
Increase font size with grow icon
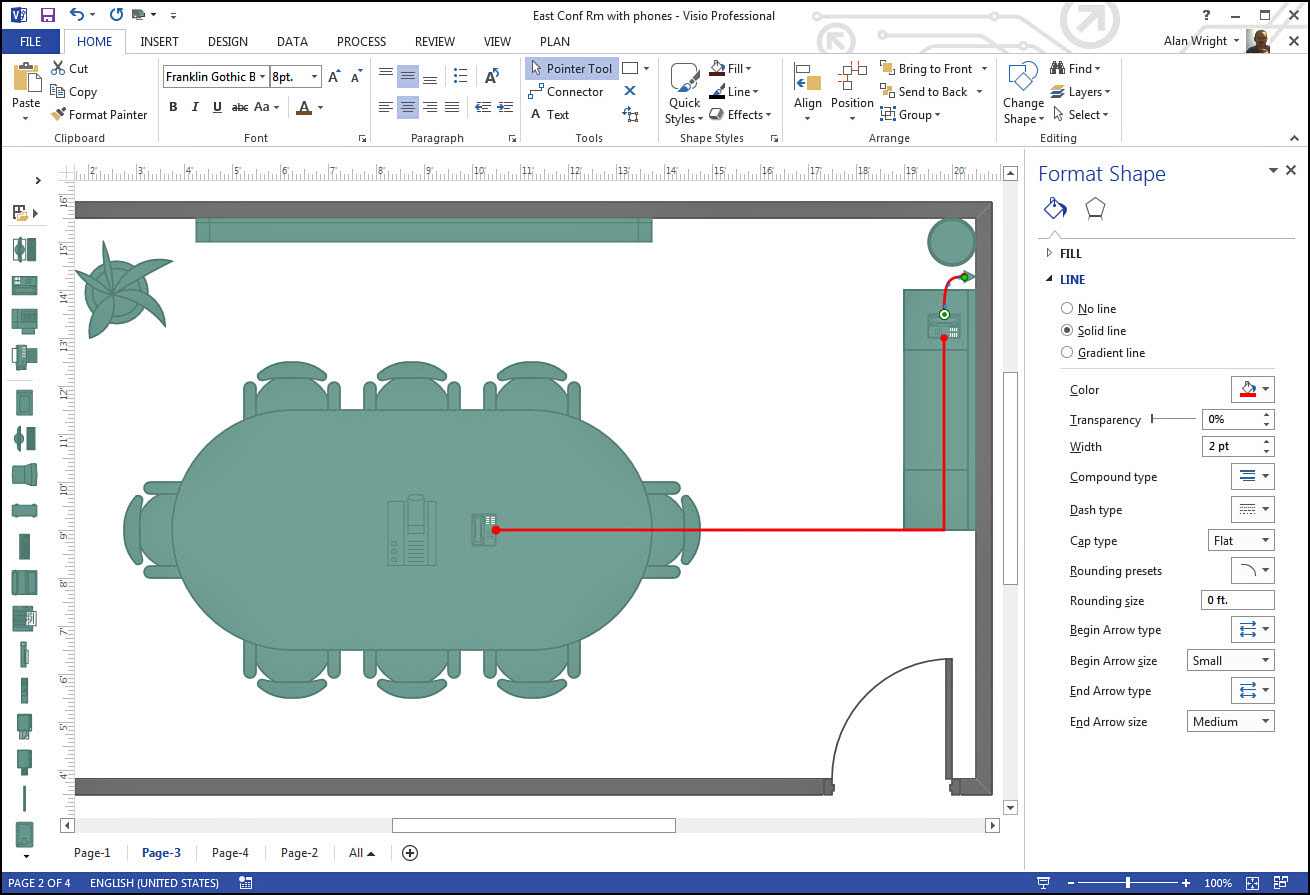tap(334, 76)
